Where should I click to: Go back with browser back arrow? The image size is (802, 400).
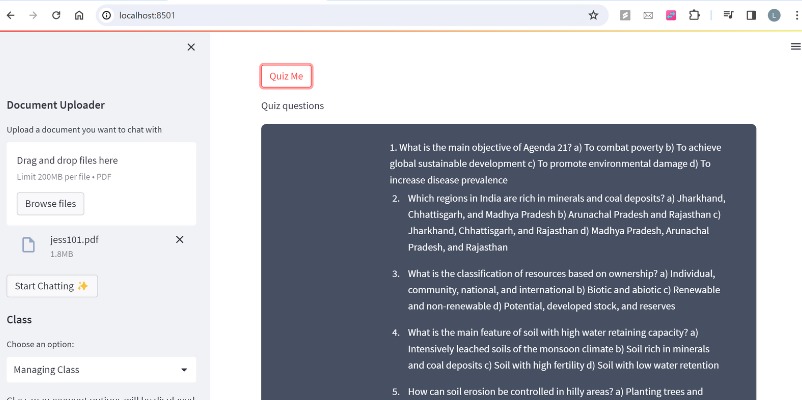10,15
